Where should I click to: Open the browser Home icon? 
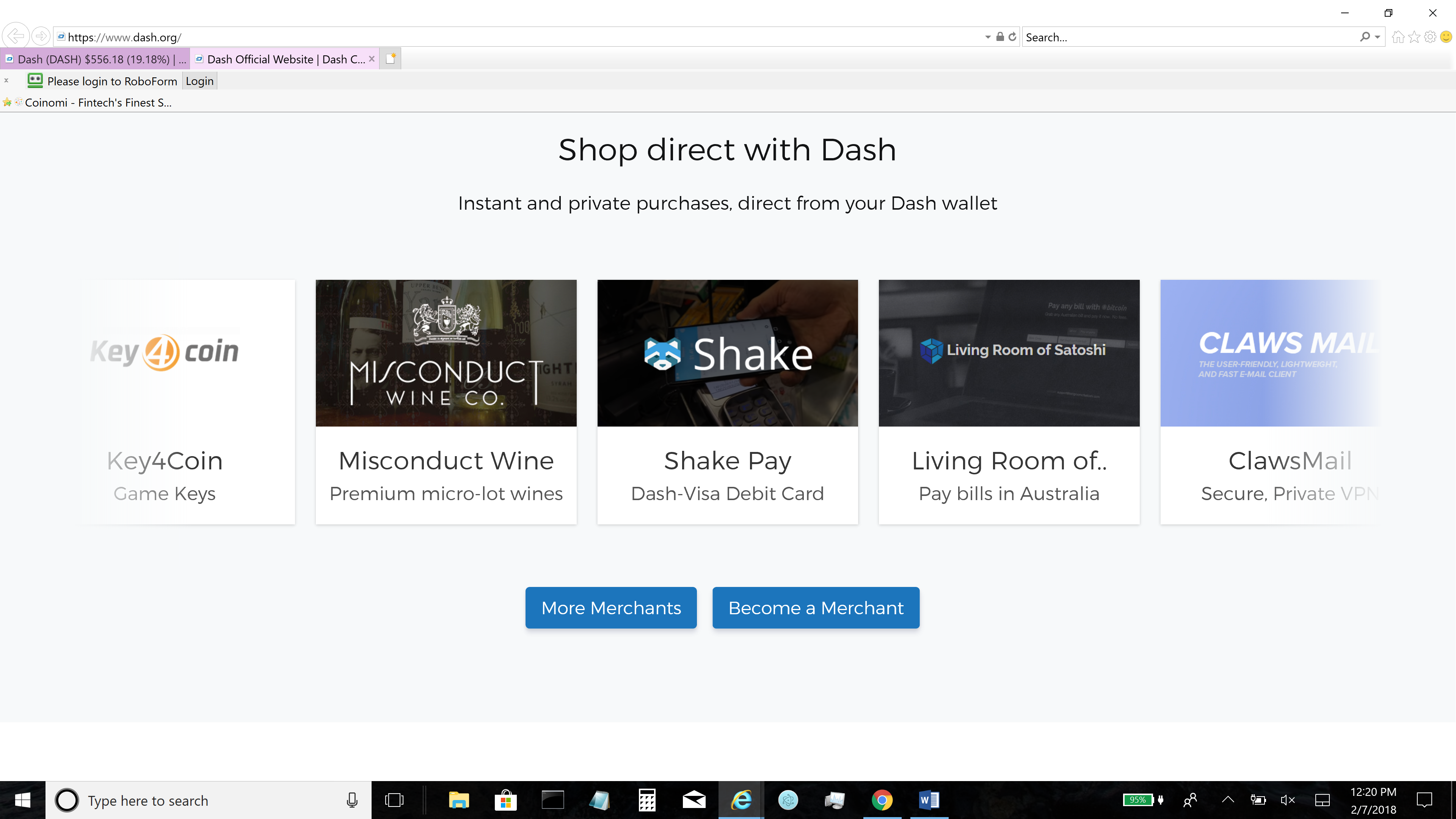(1398, 37)
